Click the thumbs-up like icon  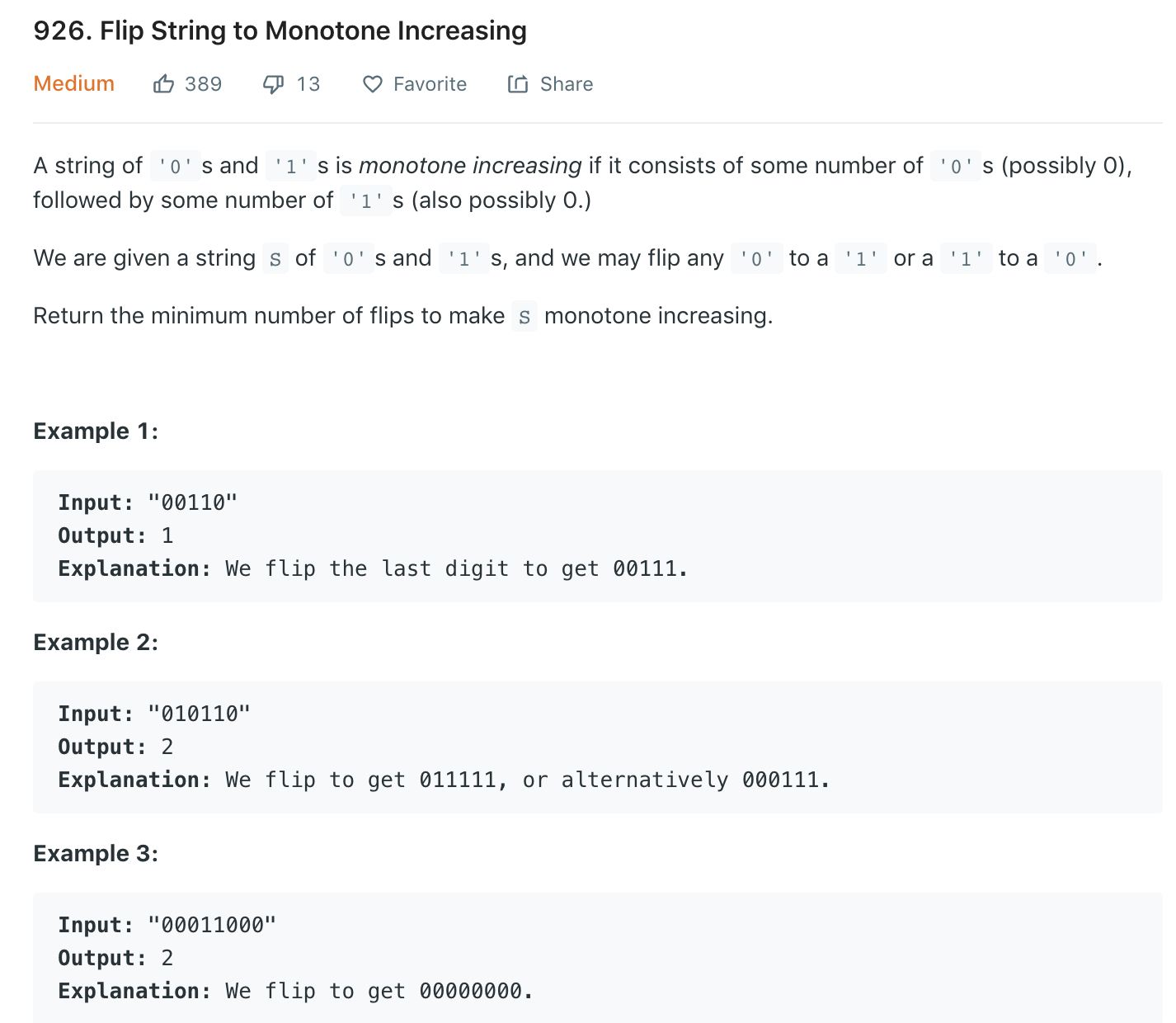click(x=163, y=84)
